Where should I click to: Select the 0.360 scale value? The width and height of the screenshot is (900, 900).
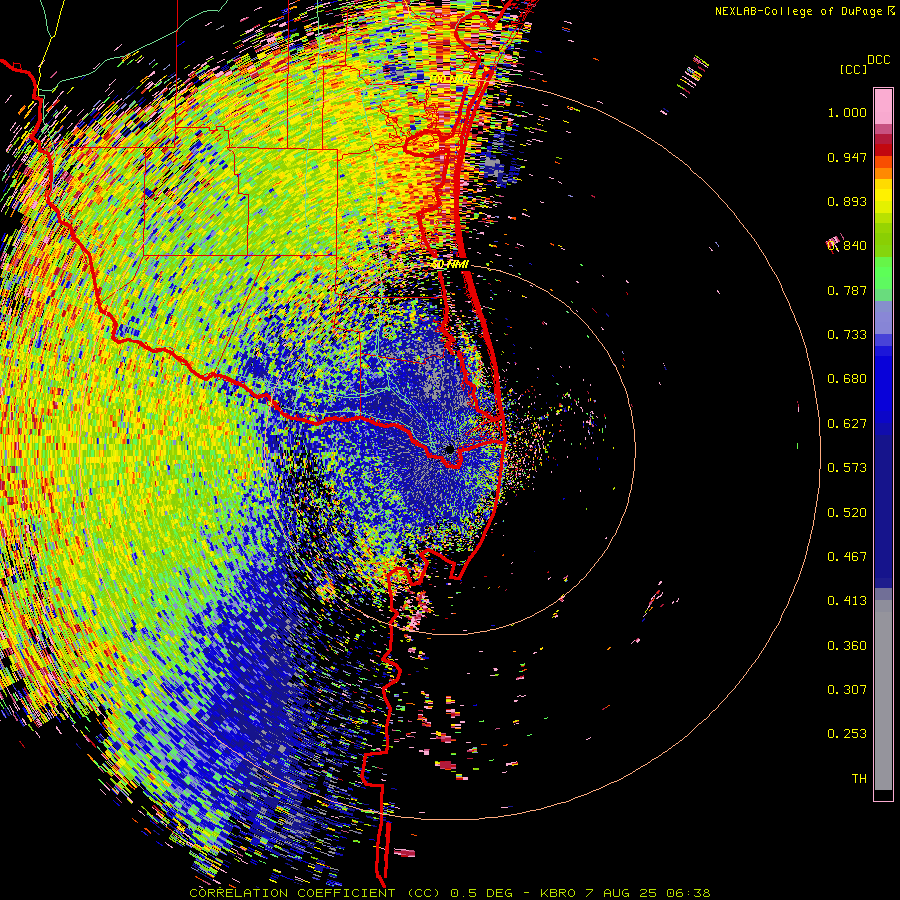[847, 646]
